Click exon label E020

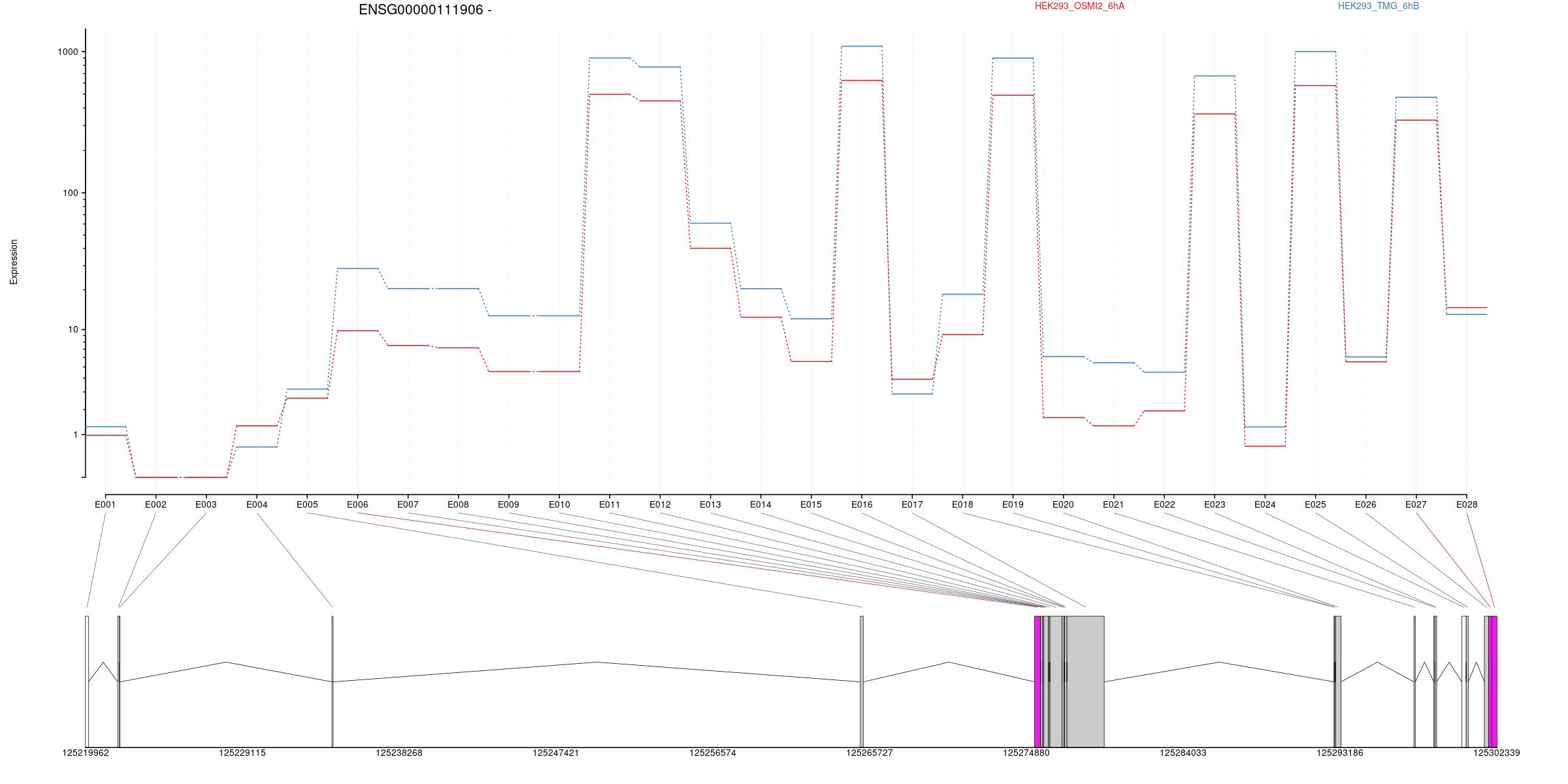(x=1063, y=504)
